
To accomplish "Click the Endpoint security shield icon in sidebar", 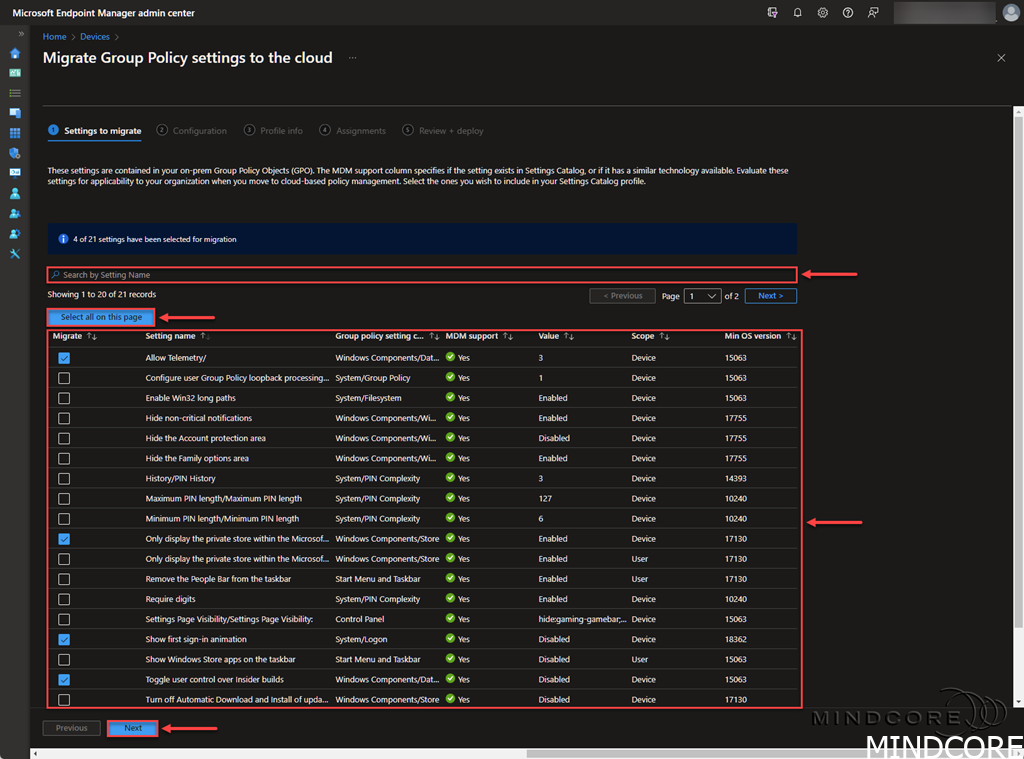I will coord(15,153).
